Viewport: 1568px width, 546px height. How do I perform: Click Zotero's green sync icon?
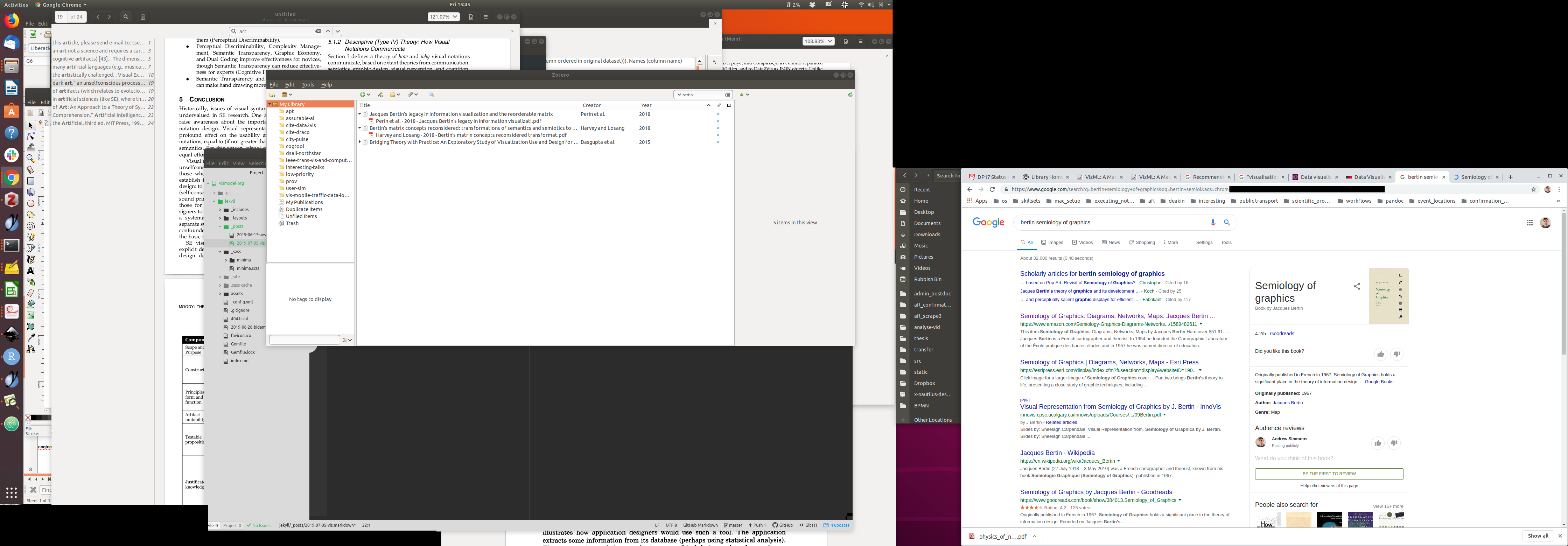(850, 95)
